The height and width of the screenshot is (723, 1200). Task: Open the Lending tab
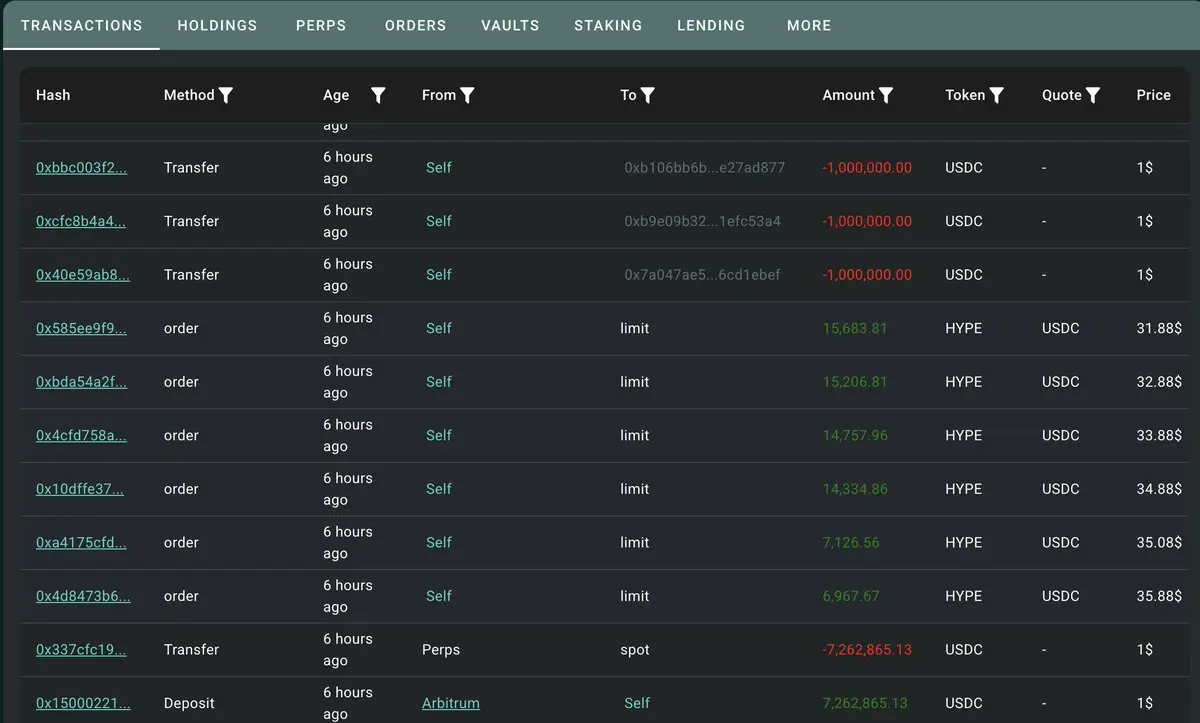711,25
